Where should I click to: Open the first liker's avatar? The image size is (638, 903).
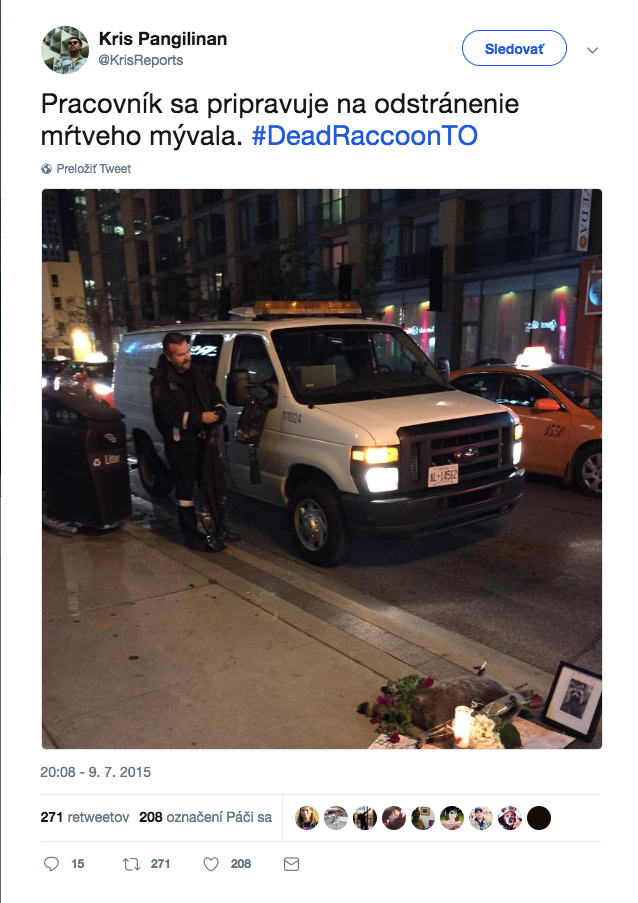point(307,818)
